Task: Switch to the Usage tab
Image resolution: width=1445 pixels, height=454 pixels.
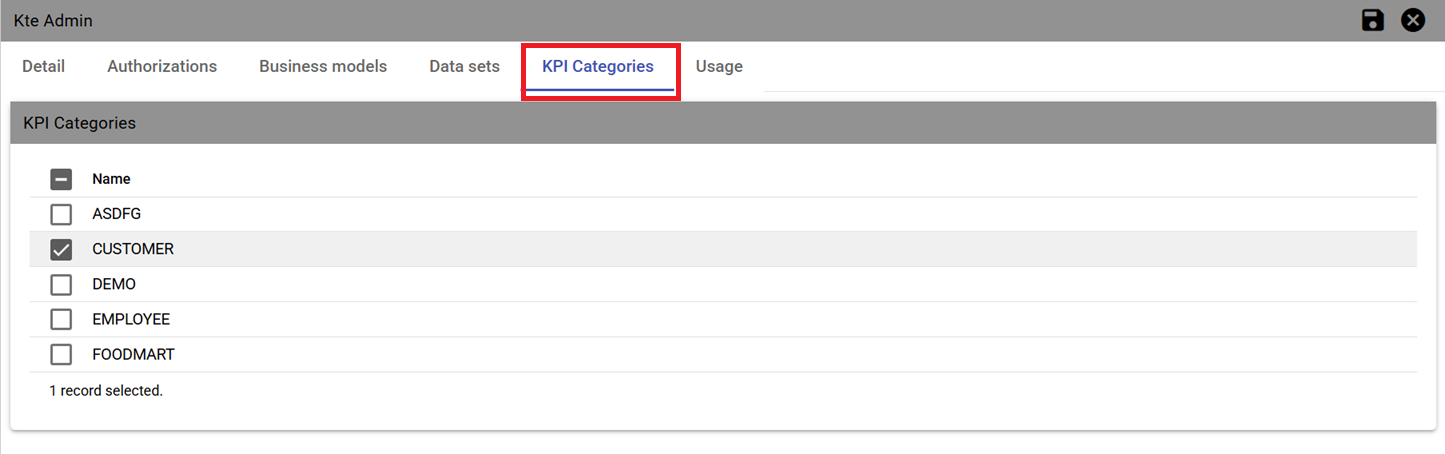Action: tap(719, 66)
